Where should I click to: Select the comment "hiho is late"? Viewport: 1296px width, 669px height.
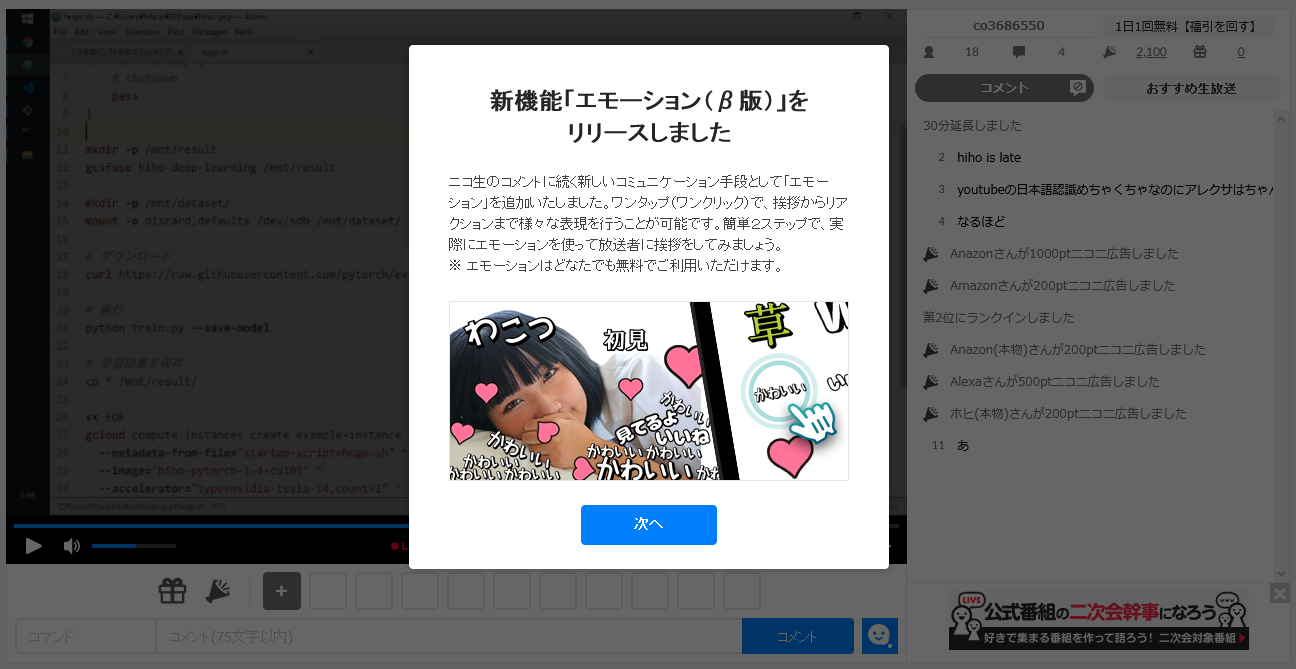click(x=989, y=158)
